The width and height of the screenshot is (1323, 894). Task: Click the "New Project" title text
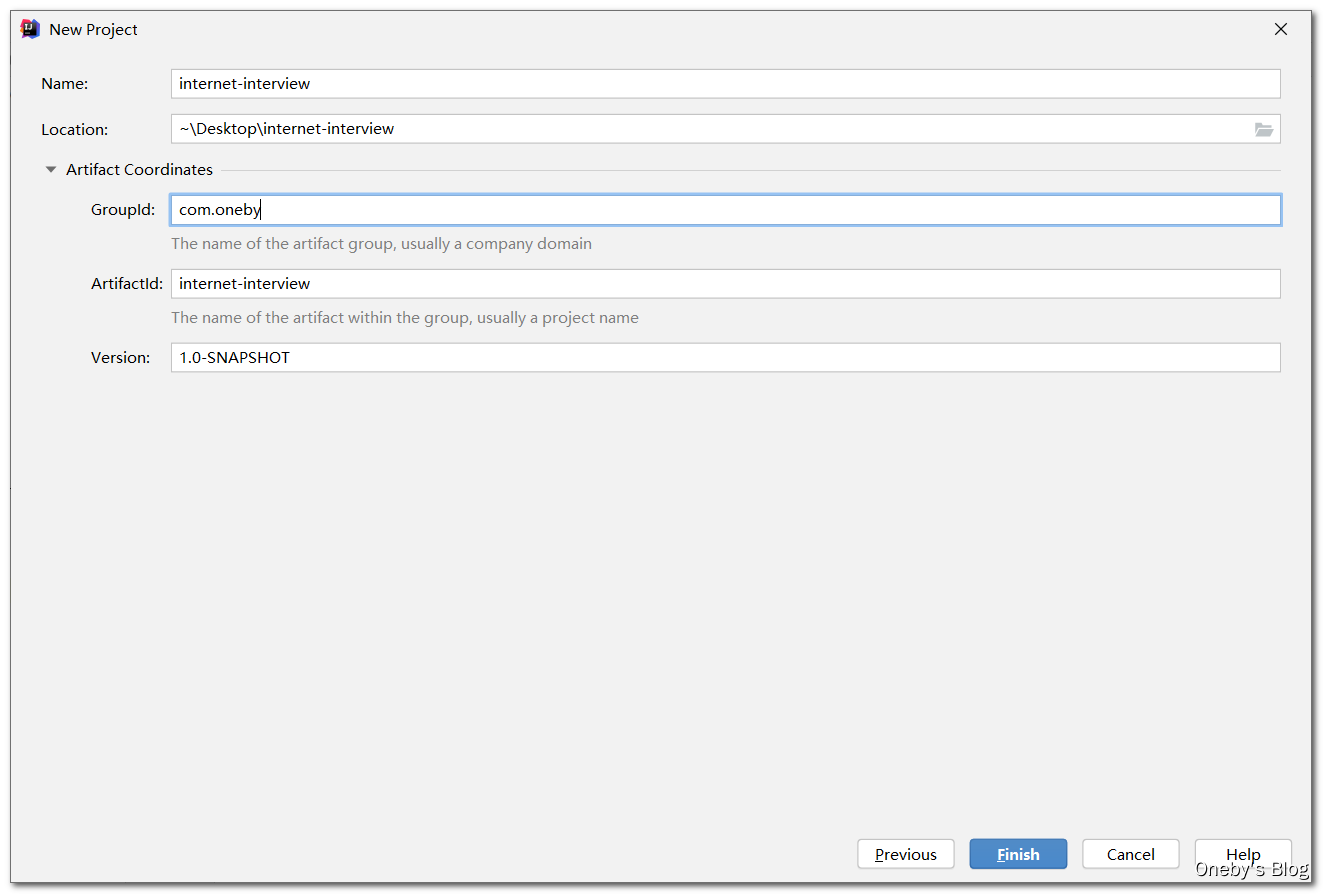point(94,30)
